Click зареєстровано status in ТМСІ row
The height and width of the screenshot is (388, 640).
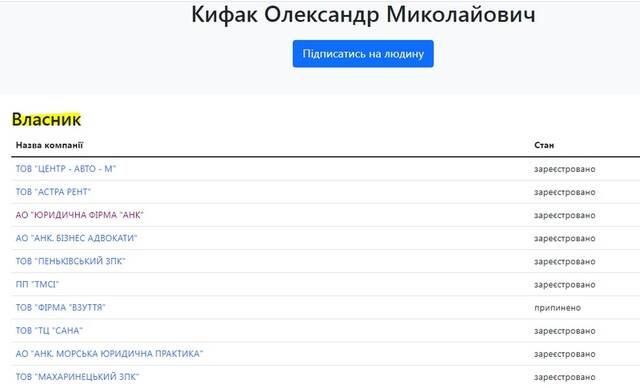[x=564, y=285]
